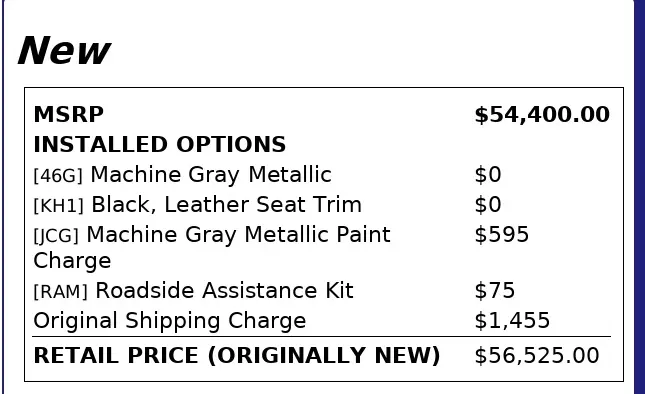Click Machine Gray Metallic option text
645x394 pixels.
tap(211, 175)
